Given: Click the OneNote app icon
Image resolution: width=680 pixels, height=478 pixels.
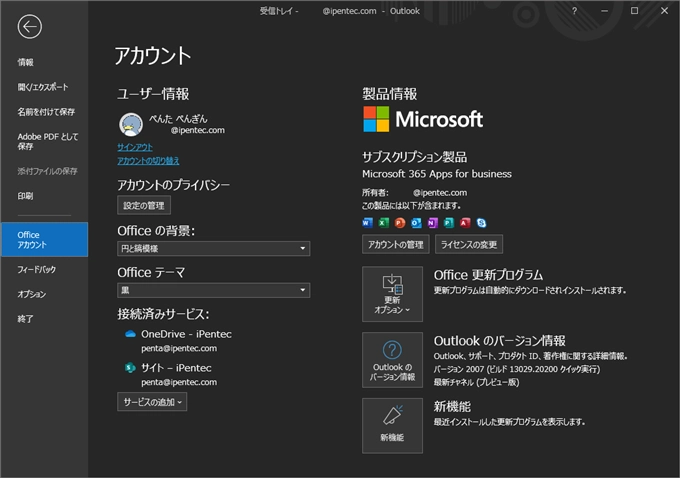Looking at the screenshot, I should point(432,223).
